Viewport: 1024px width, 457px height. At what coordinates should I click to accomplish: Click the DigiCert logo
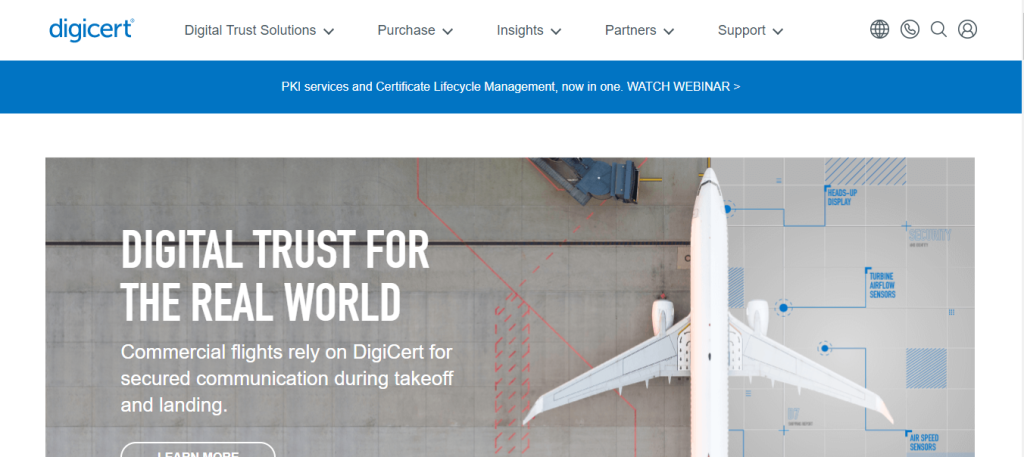coord(91,30)
